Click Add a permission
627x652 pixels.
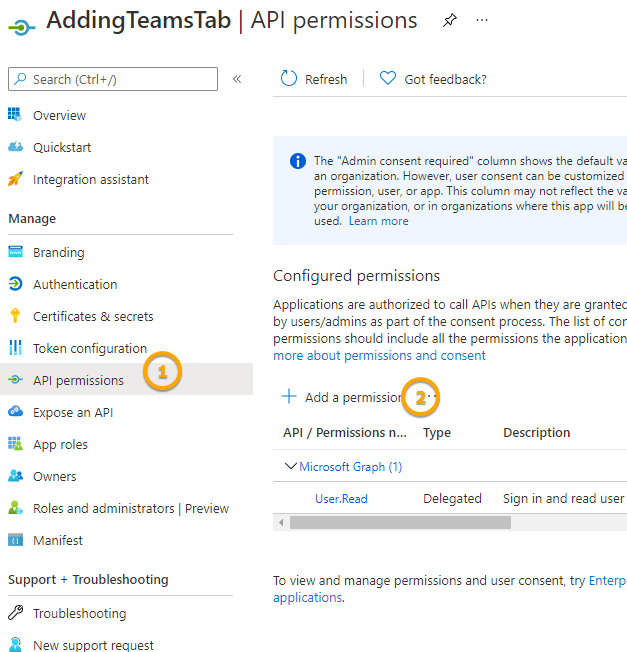[x=353, y=398]
